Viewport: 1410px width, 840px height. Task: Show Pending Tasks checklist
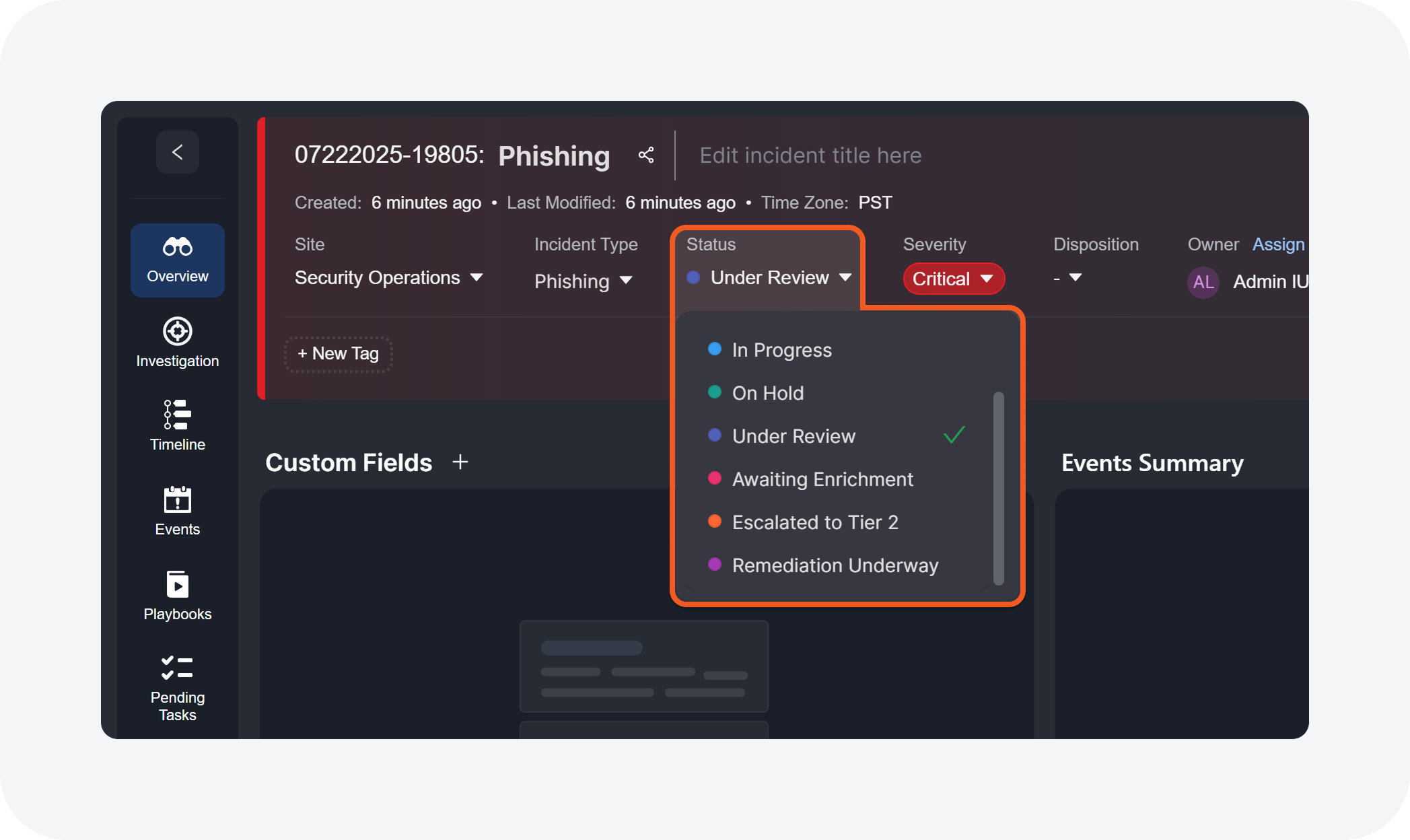pyautogui.click(x=178, y=687)
